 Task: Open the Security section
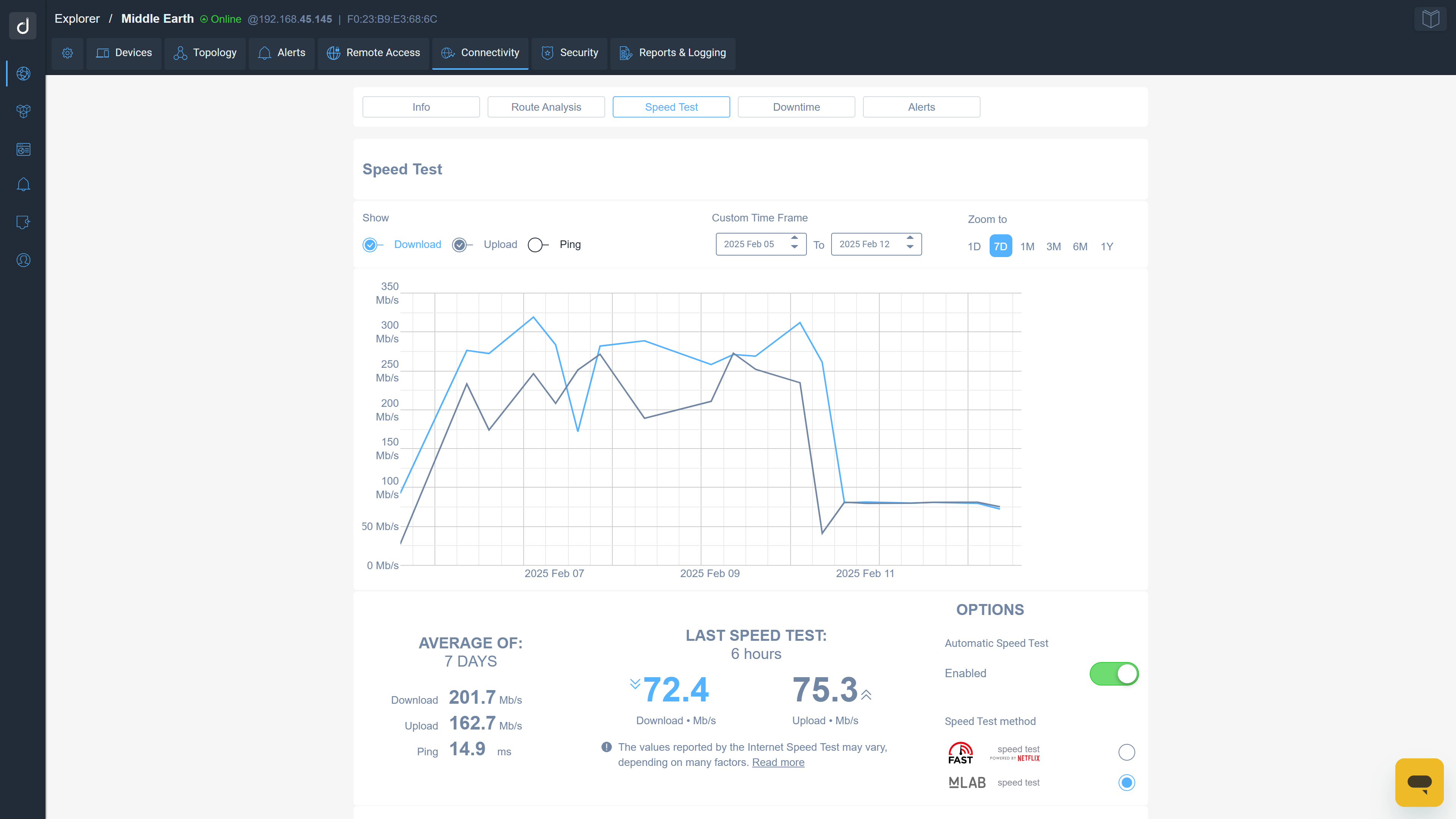569,53
